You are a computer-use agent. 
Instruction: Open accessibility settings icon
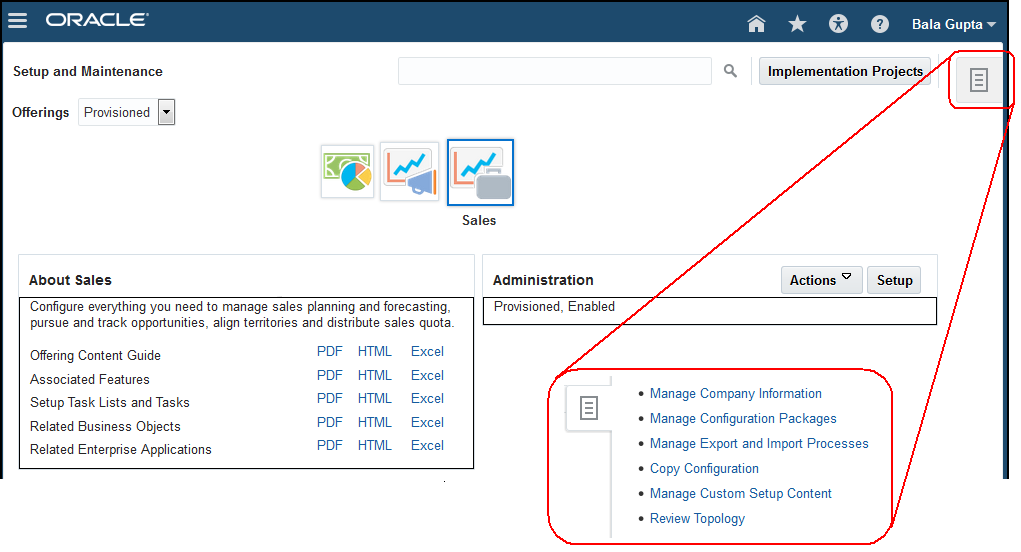[839, 24]
